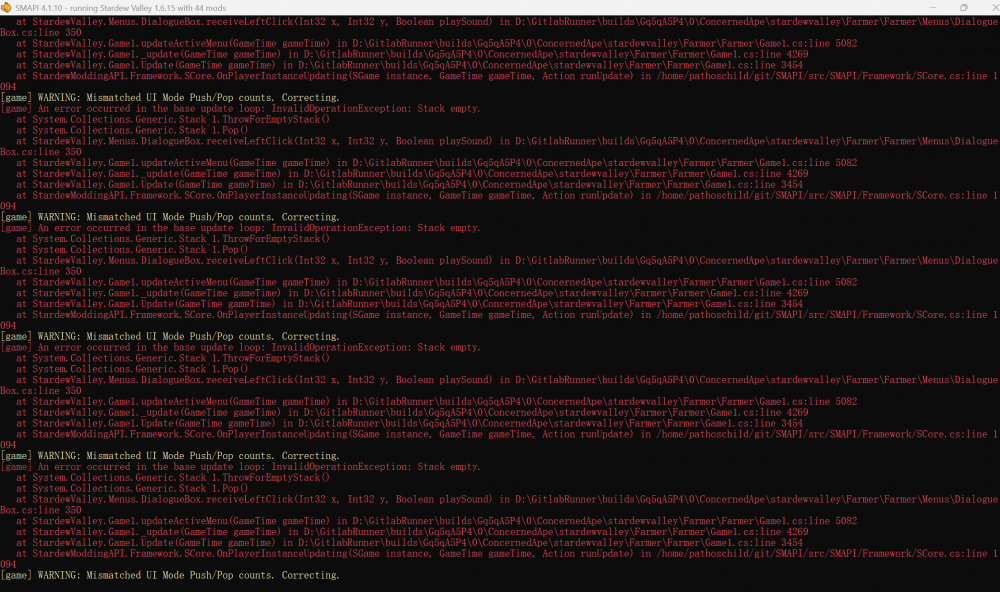Screen dimensions: 1000x592
Task: Click the SMAPI chicken icon in title bar
Action: point(8,7)
